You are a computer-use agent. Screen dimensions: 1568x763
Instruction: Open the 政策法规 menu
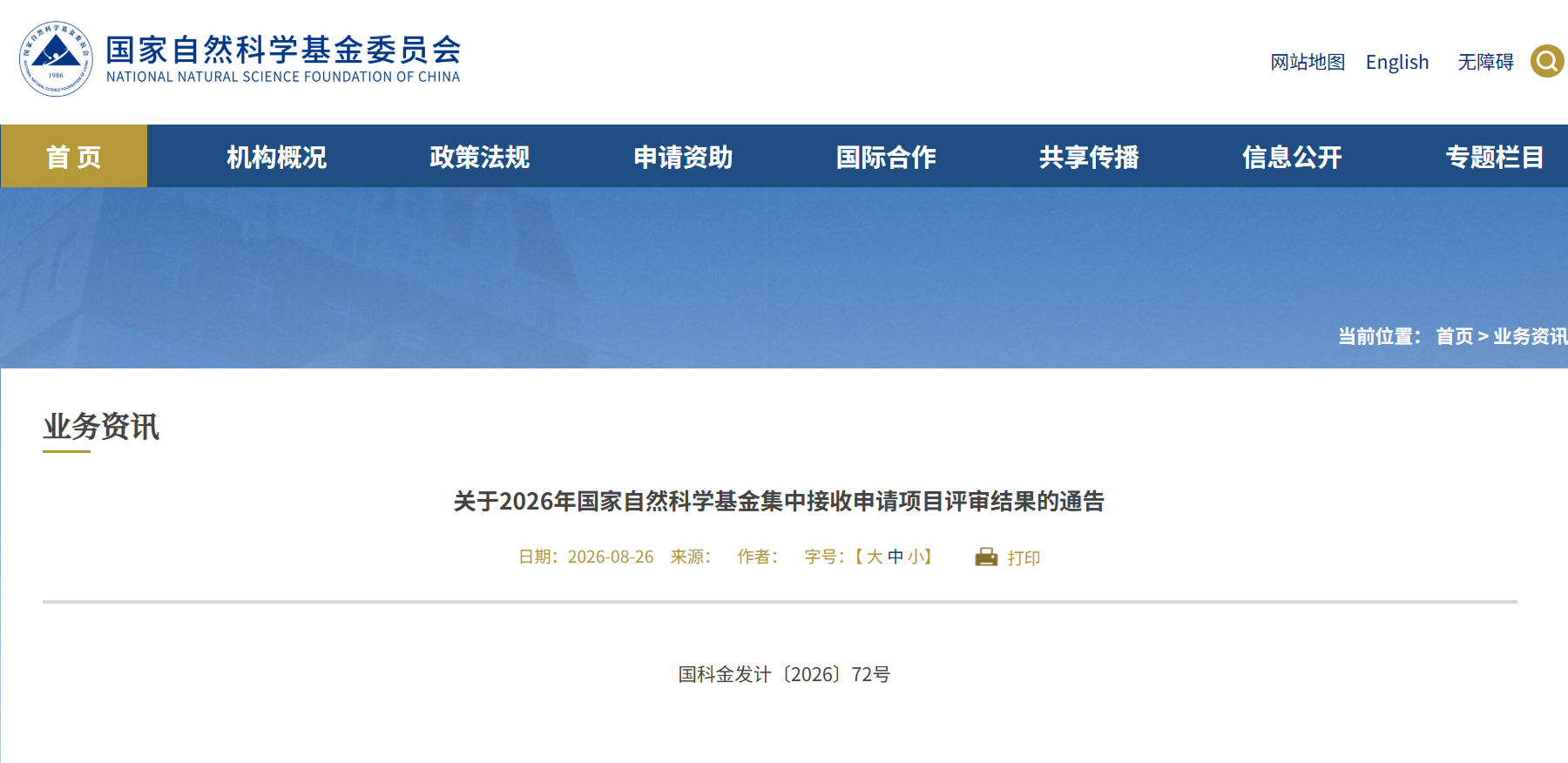point(480,157)
